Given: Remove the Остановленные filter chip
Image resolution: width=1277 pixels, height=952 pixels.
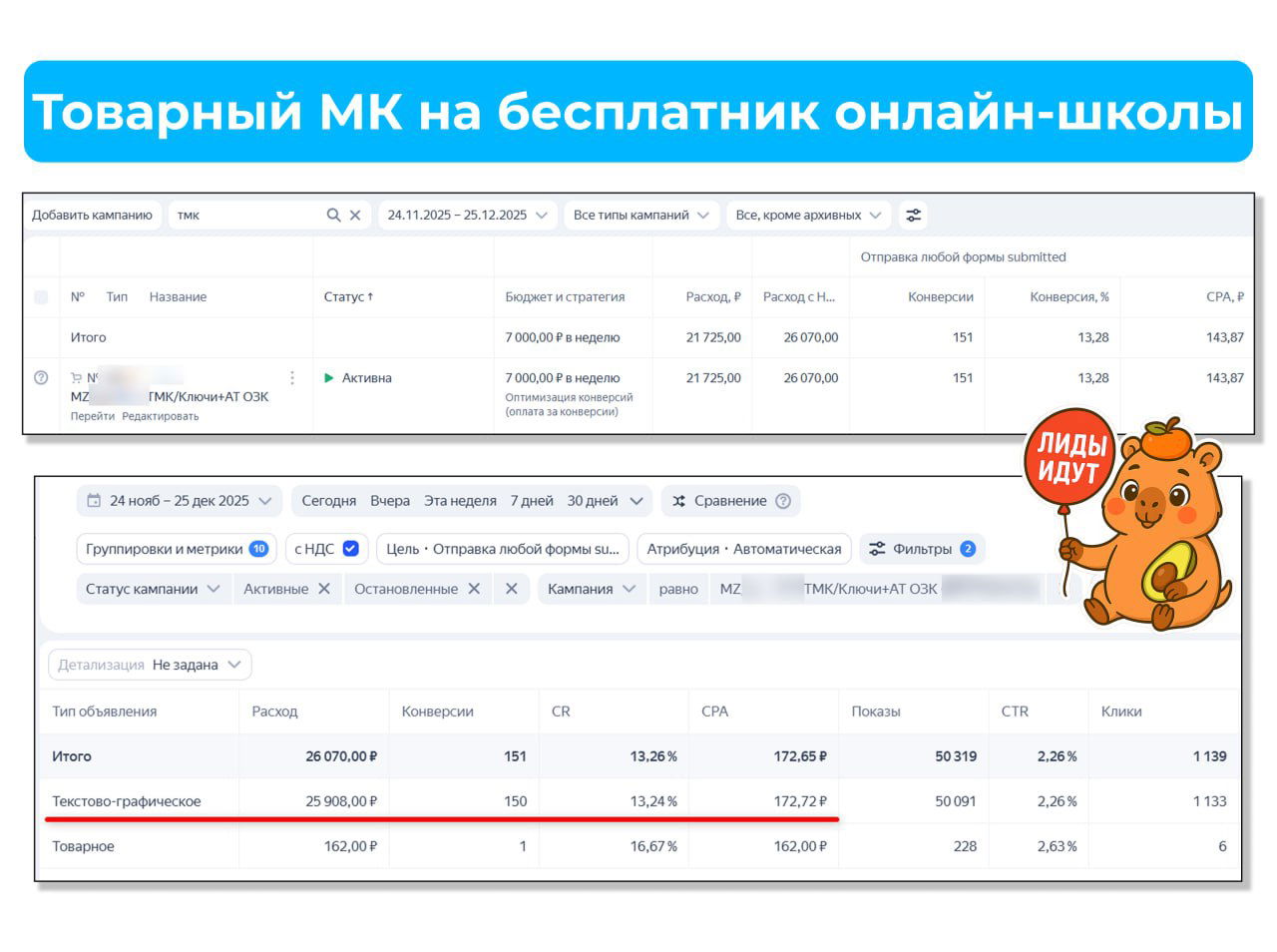Looking at the screenshot, I should click(474, 589).
